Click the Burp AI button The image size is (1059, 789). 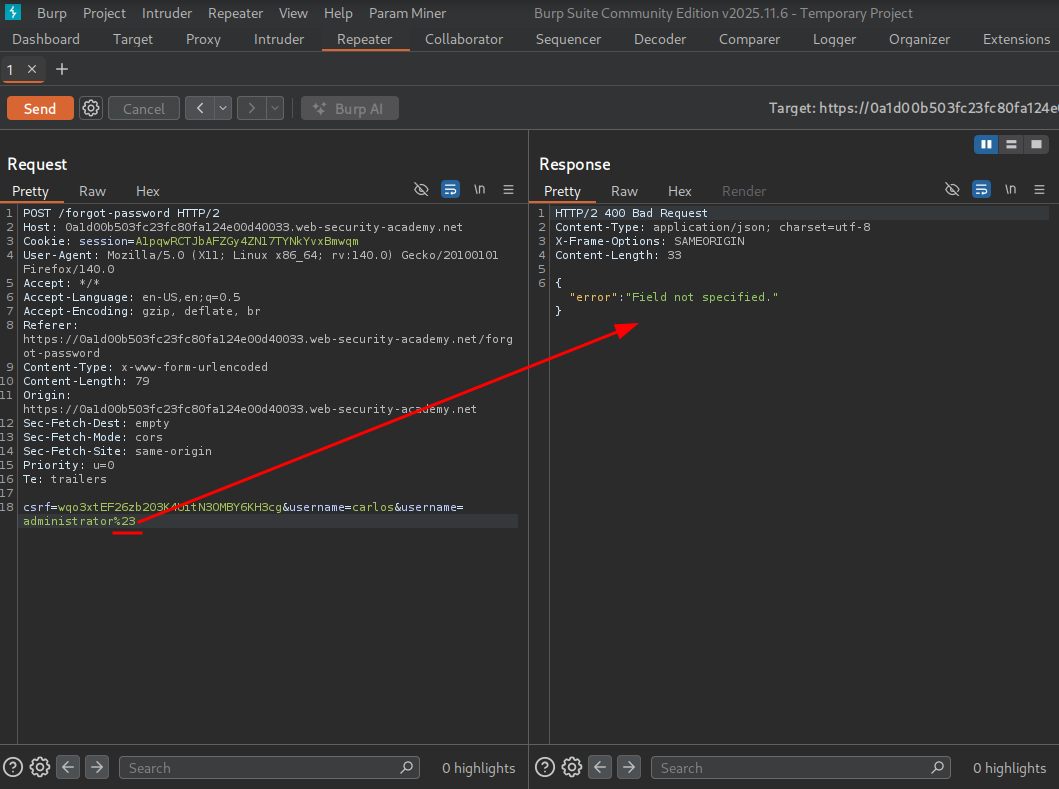click(350, 108)
